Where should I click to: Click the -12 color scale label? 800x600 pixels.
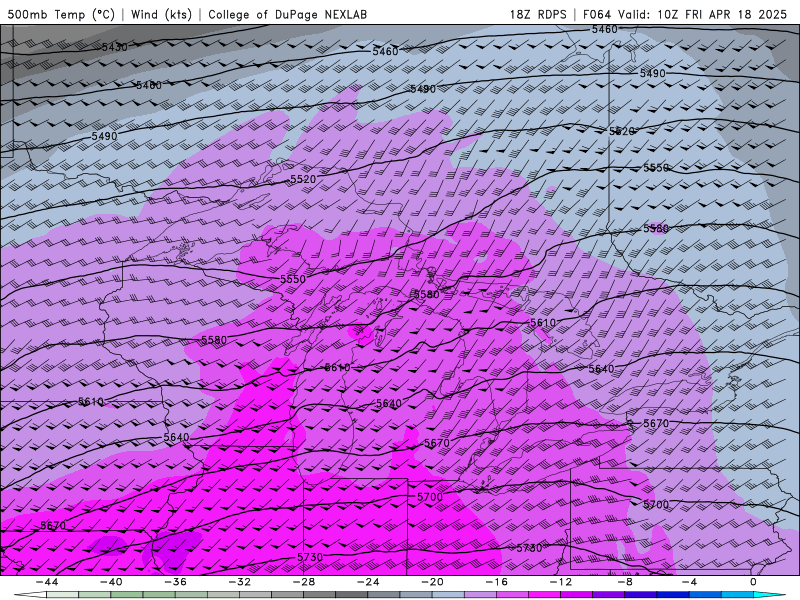(561, 582)
